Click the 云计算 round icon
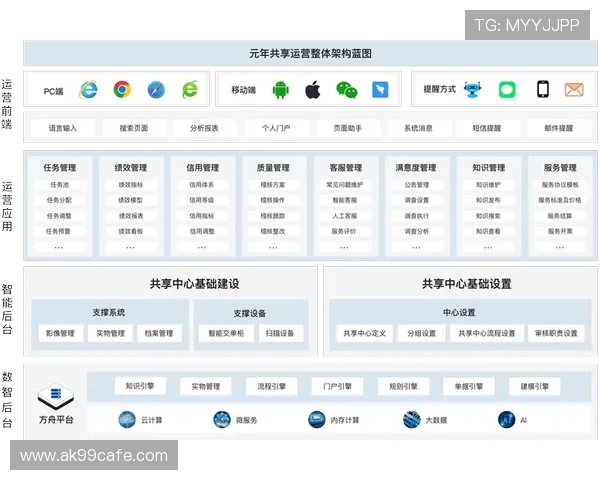 tap(127, 420)
